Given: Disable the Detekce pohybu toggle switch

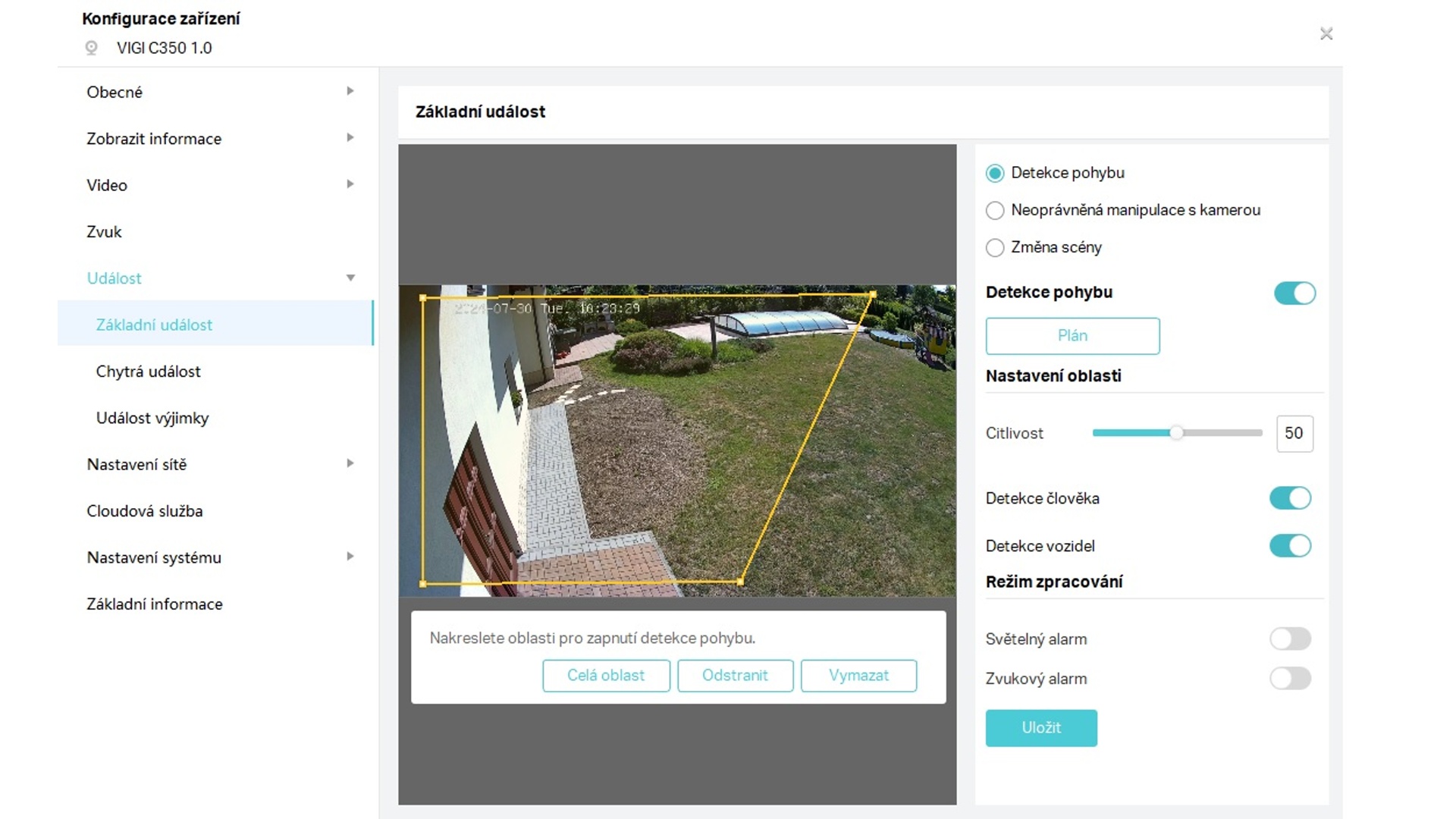Looking at the screenshot, I should pyautogui.click(x=1294, y=293).
